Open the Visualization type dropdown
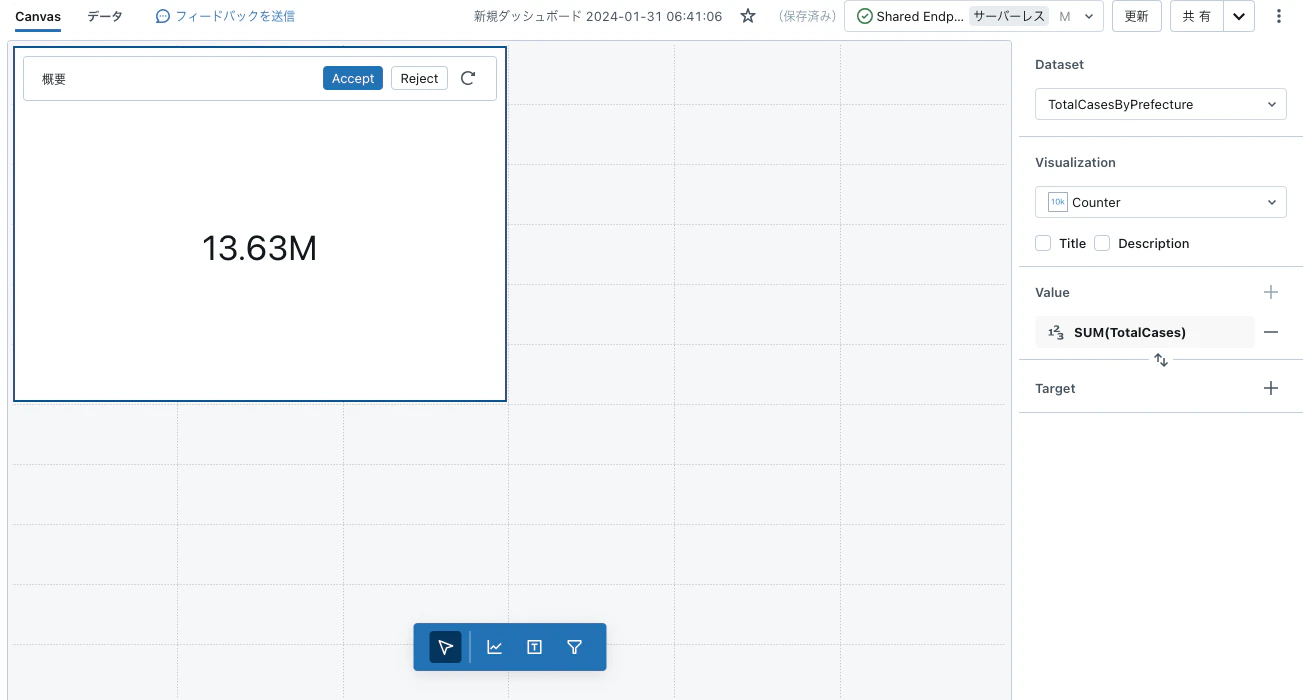The image size is (1305, 700). (1161, 202)
